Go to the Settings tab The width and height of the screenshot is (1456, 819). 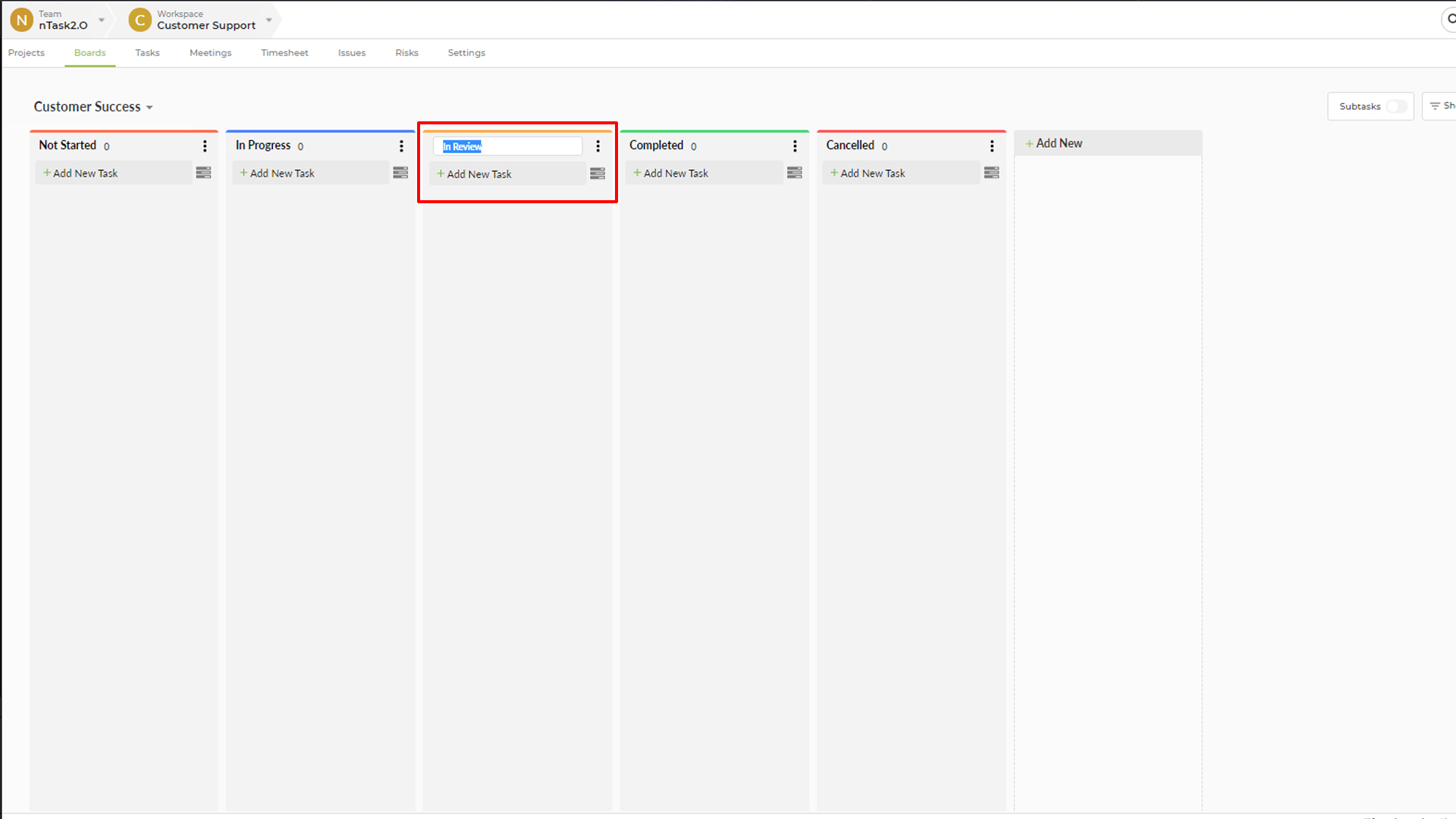466,53
